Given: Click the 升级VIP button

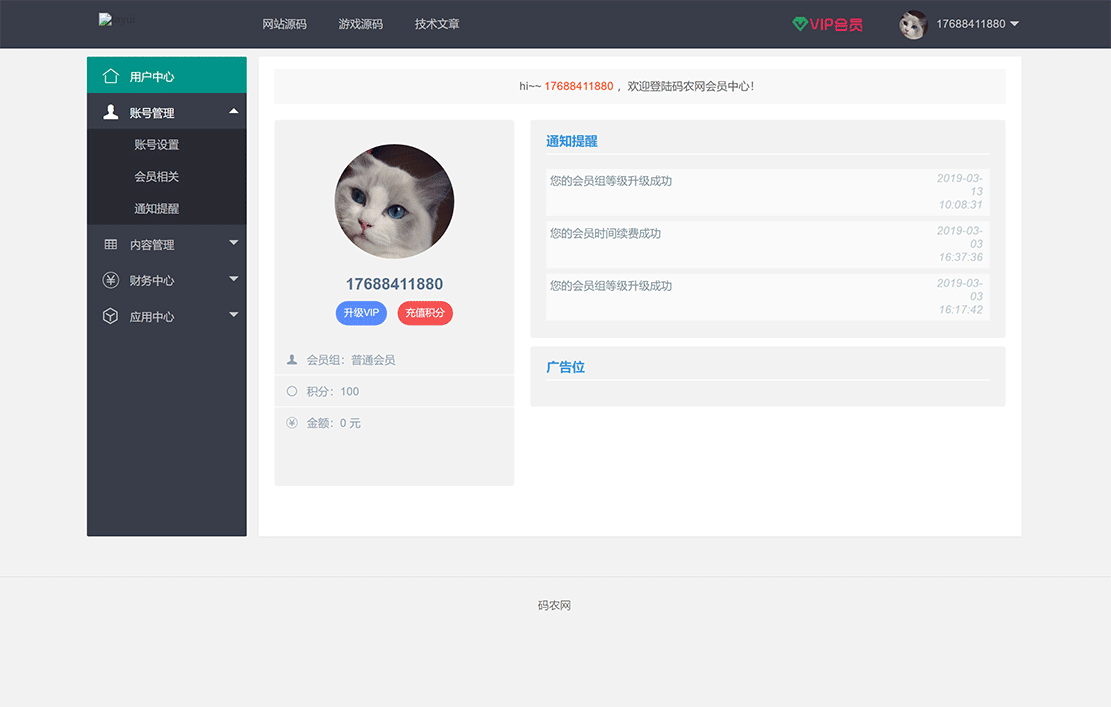Looking at the screenshot, I should [361, 312].
